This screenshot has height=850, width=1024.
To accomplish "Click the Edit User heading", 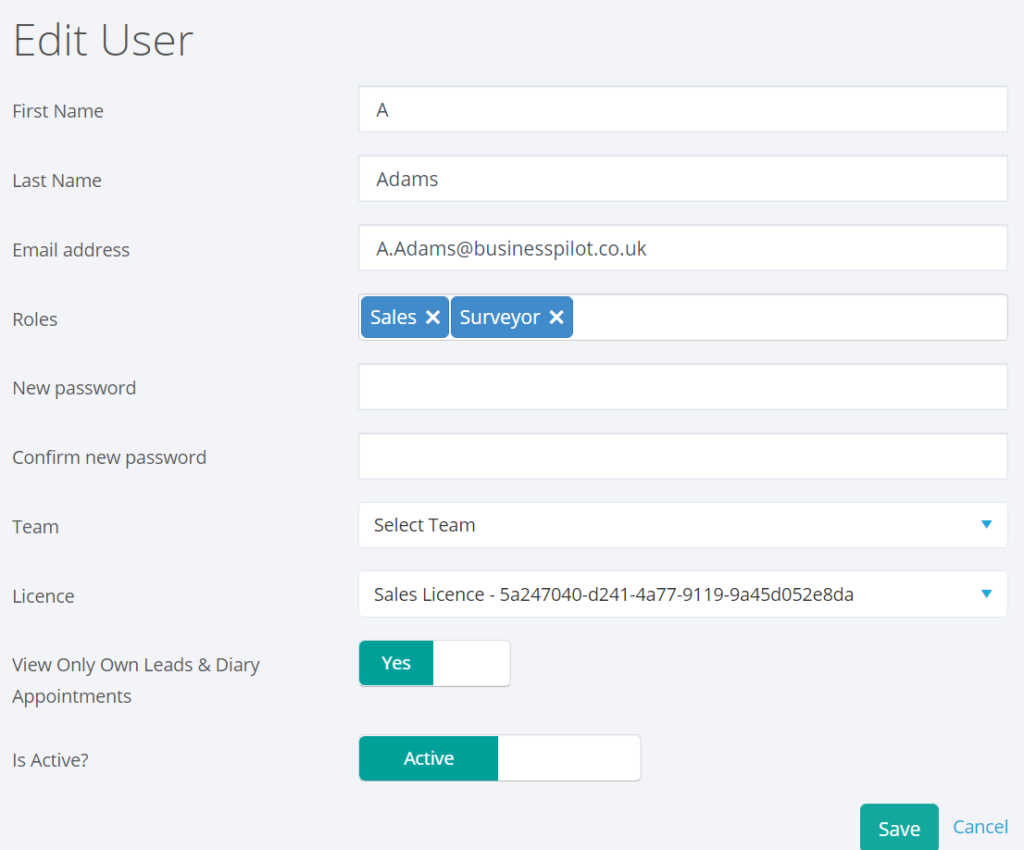I will tap(102, 41).
